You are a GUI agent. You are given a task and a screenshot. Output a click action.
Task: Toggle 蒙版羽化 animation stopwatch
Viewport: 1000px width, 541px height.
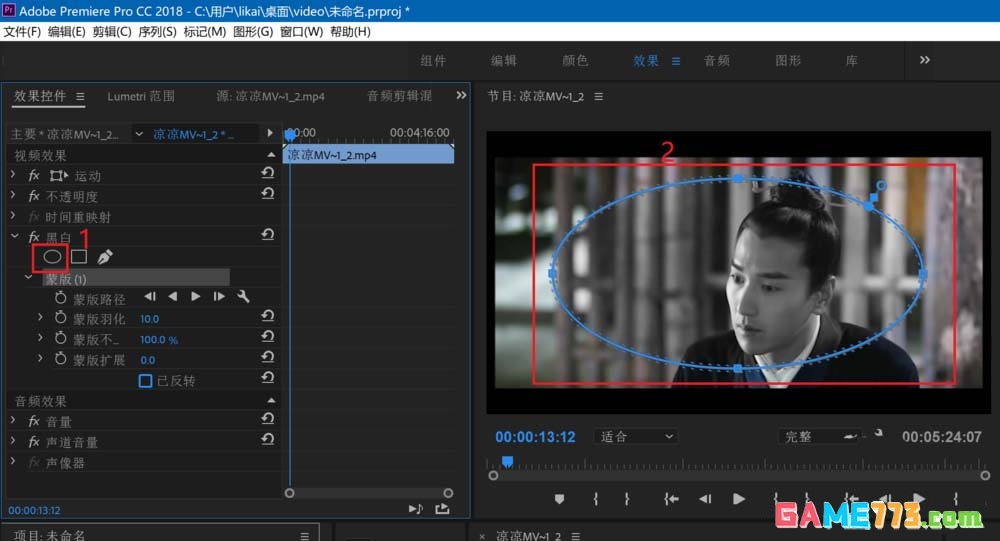[x=61, y=318]
